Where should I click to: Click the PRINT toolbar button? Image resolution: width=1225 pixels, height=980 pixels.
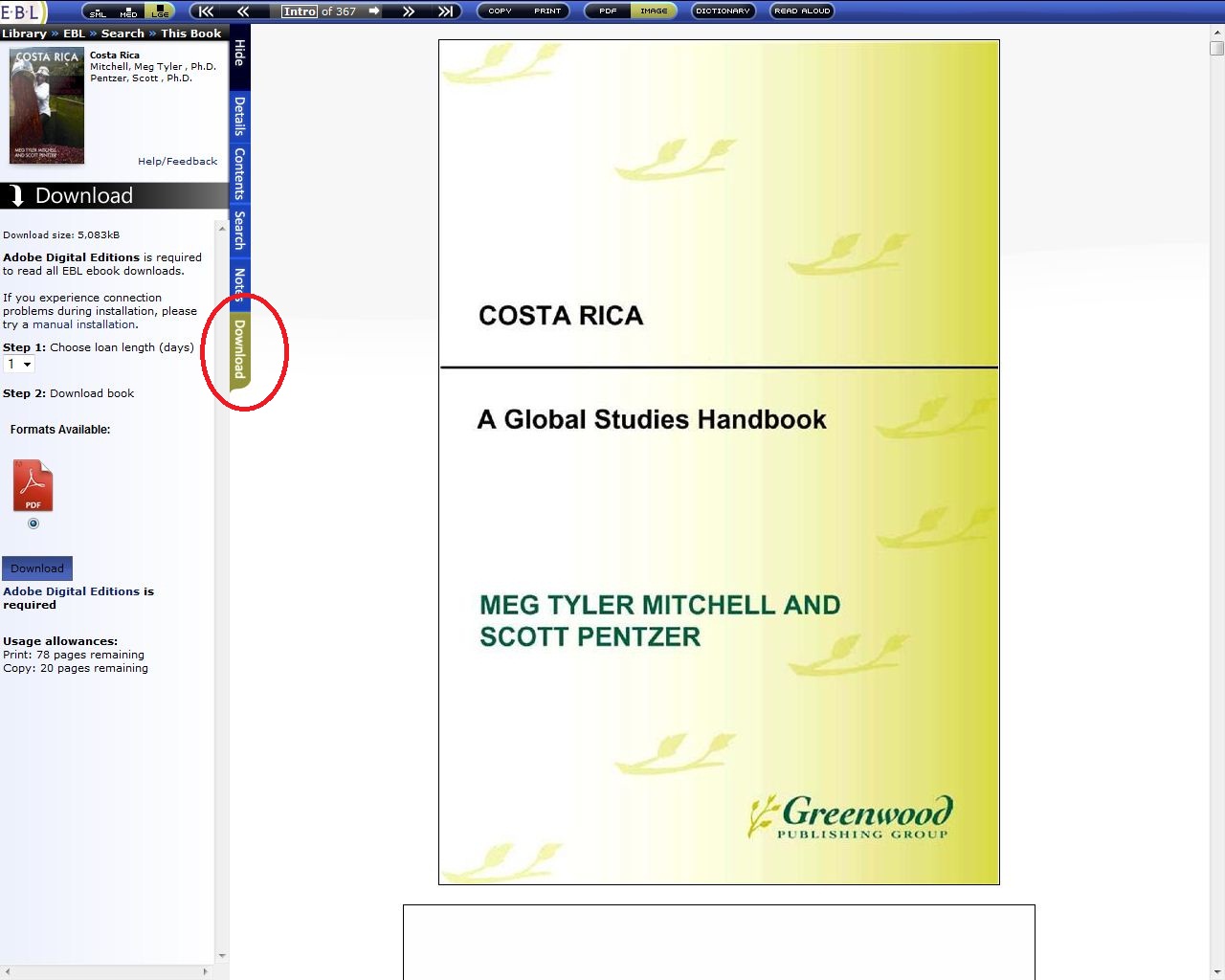coord(547,11)
